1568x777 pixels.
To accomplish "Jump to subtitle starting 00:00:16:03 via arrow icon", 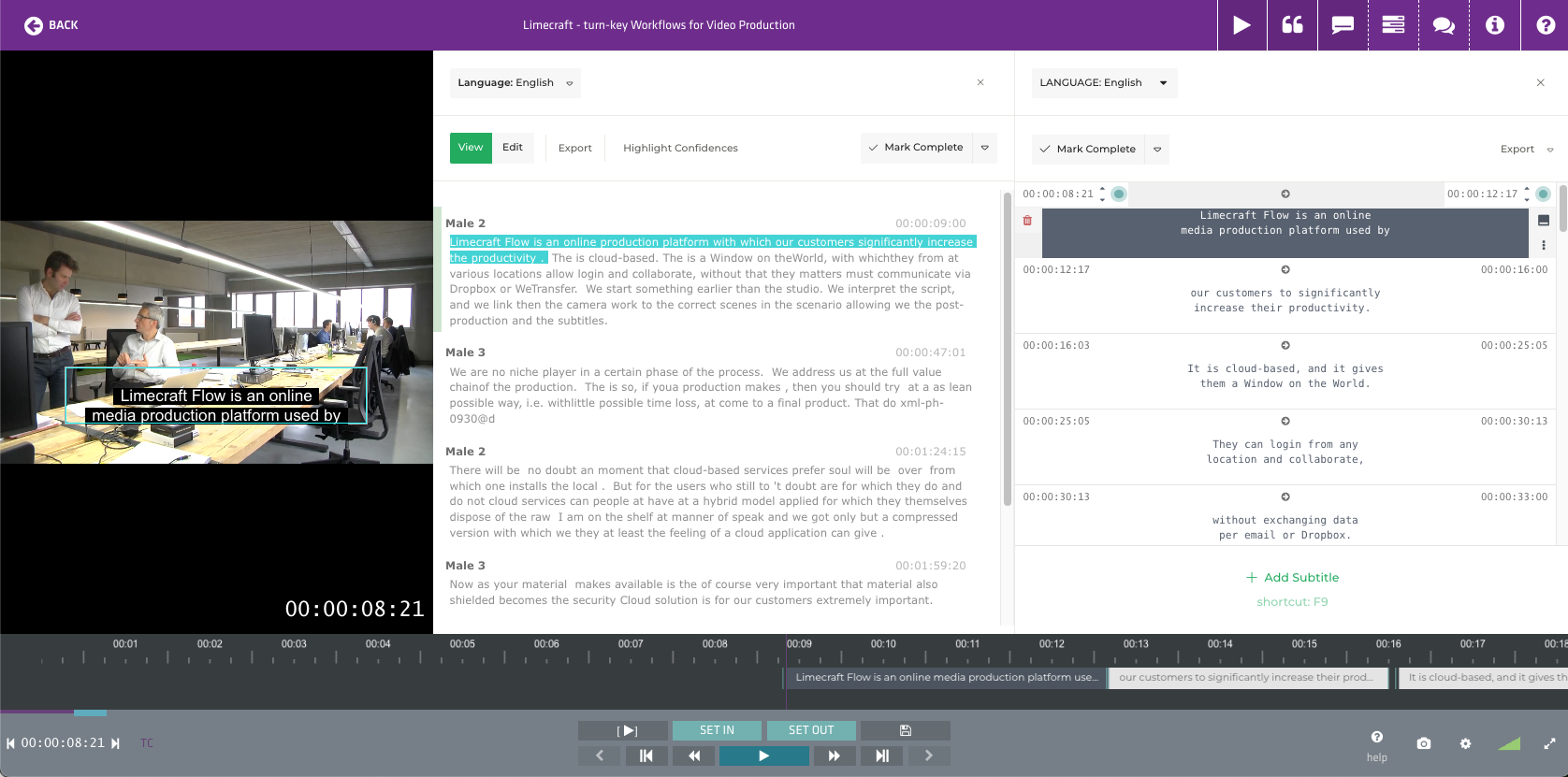I will pos(1285,345).
